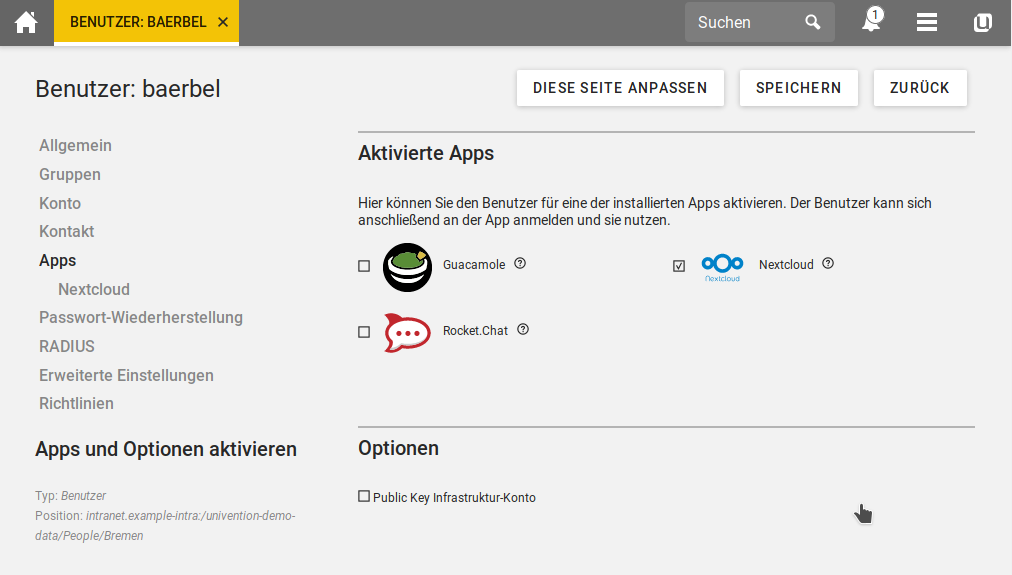Enable the Rocket.Chat app checkbox
Viewport: 1012px width, 575px height.
(364, 332)
